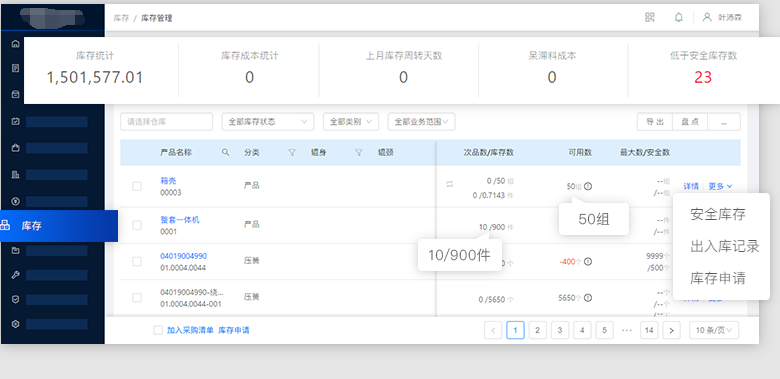
Task: Select 库存申请 from the dropdown menu
Action: (718, 278)
